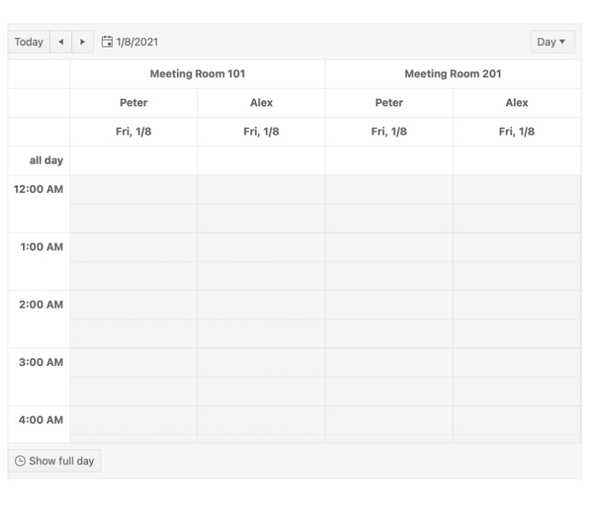Select 3:00 AM slot for Alex Room 201

517,363
